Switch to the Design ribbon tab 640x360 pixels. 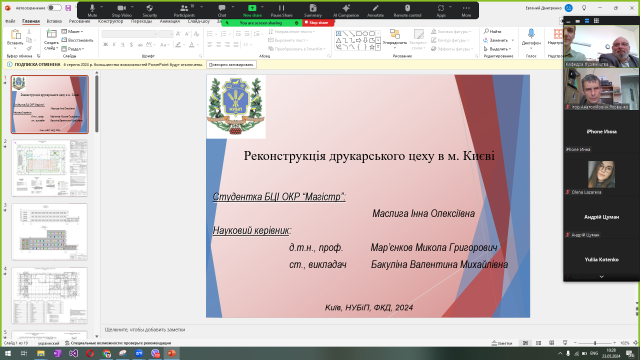[110, 21]
